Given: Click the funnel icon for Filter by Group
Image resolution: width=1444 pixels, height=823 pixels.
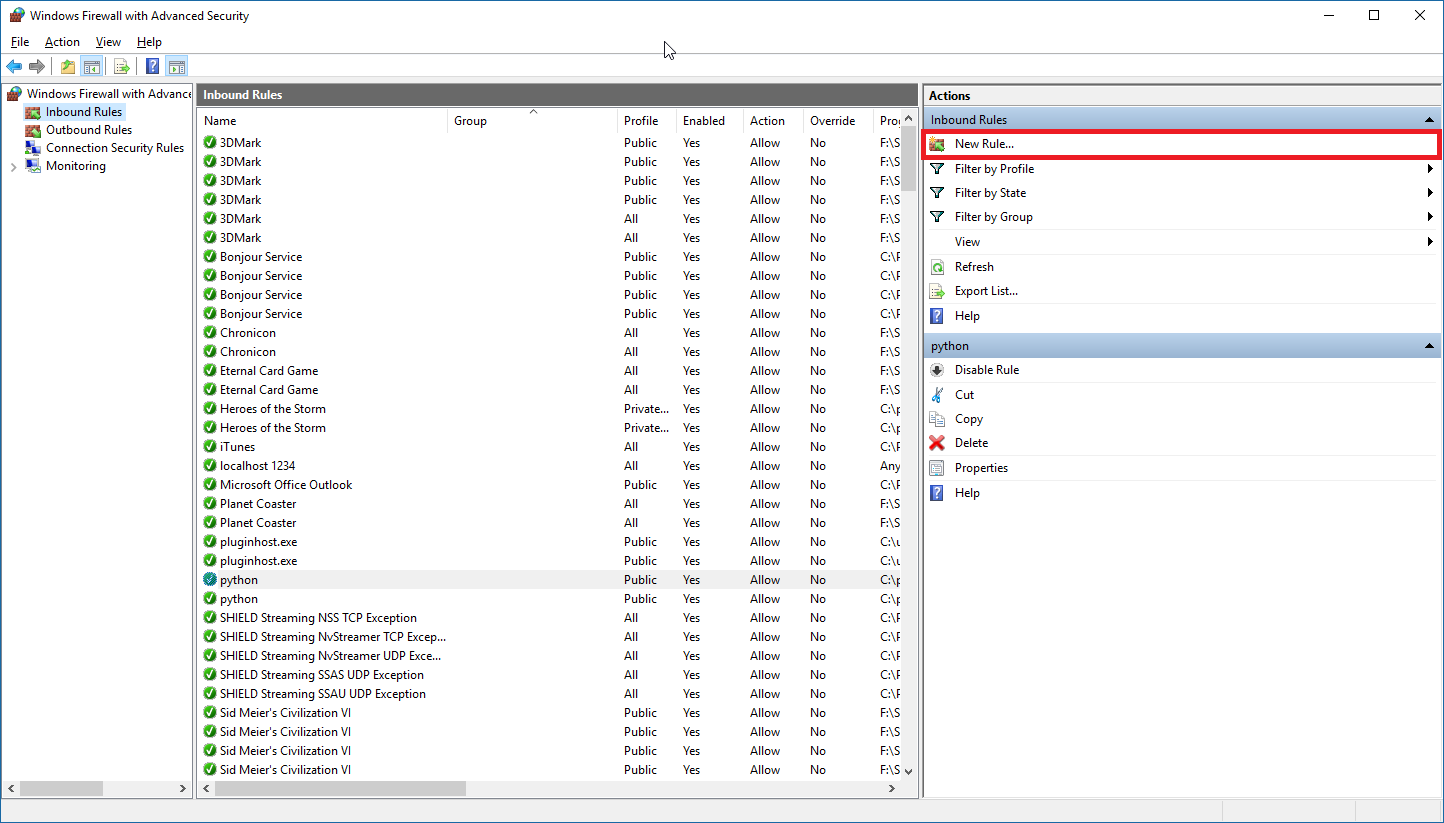Looking at the screenshot, I should (x=937, y=217).
